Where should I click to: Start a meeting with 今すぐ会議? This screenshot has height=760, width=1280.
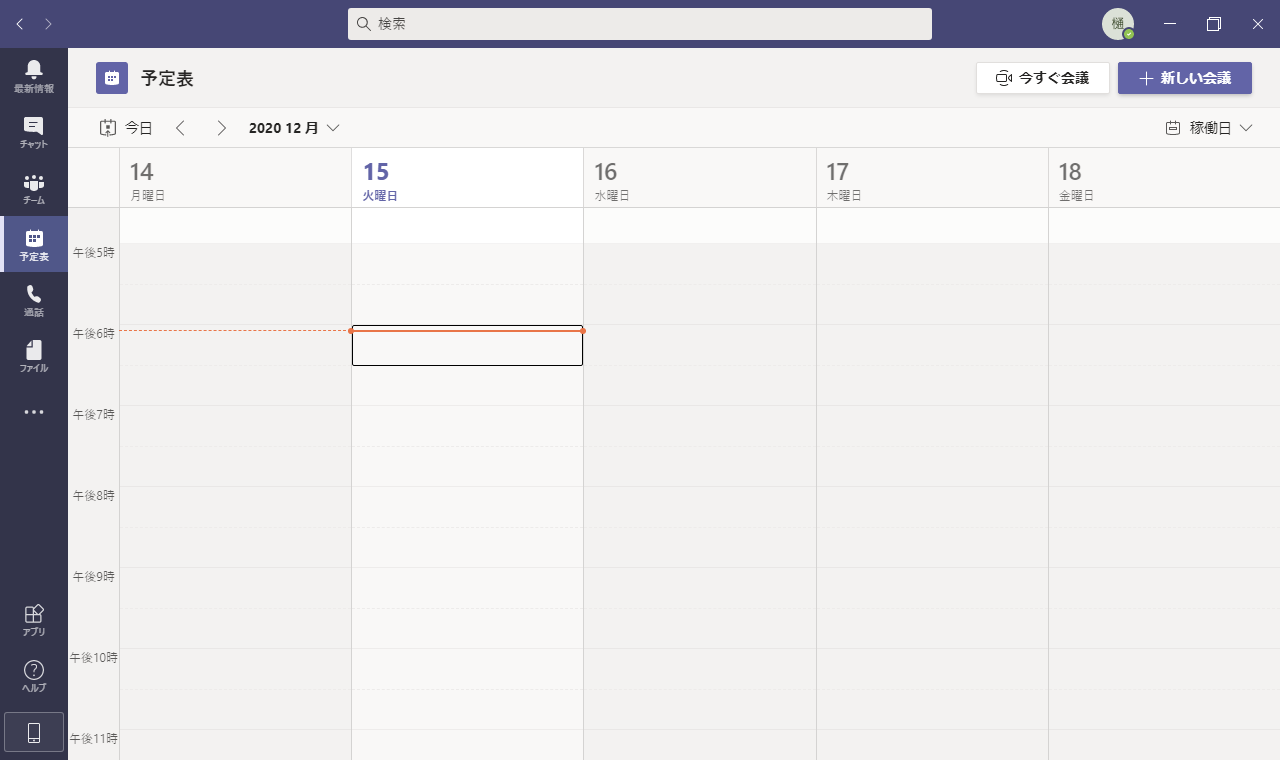tap(1043, 78)
